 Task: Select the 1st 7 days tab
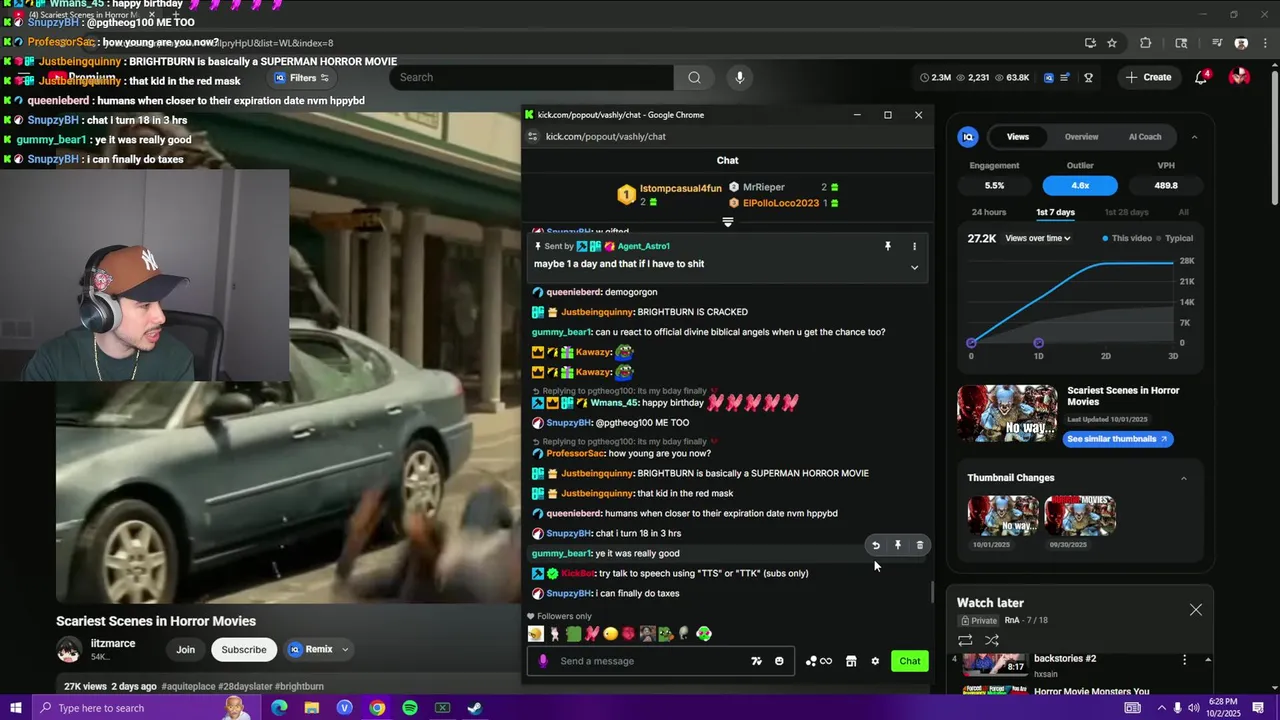click(x=1055, y=212)
